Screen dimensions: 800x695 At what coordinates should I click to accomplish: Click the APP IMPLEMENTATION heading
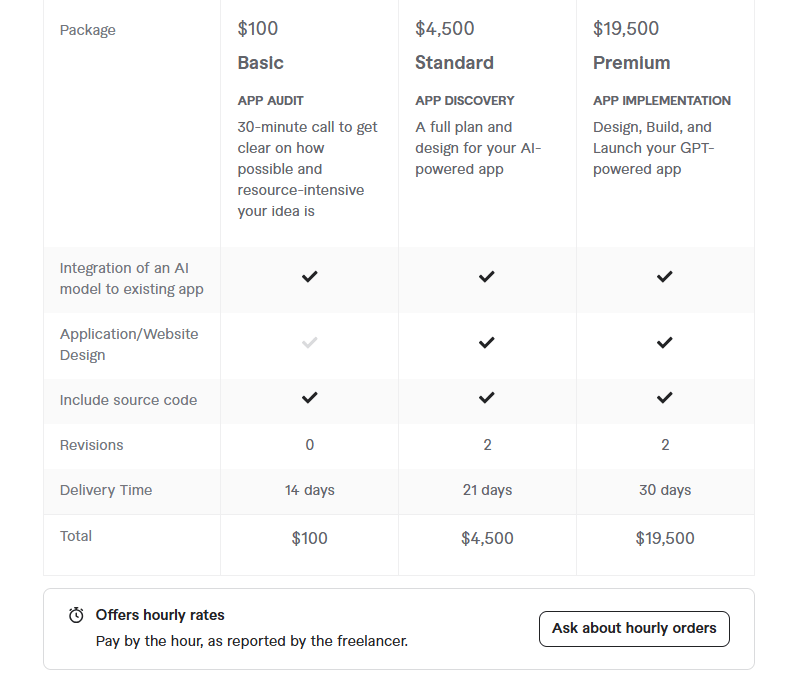pos(662,101)
